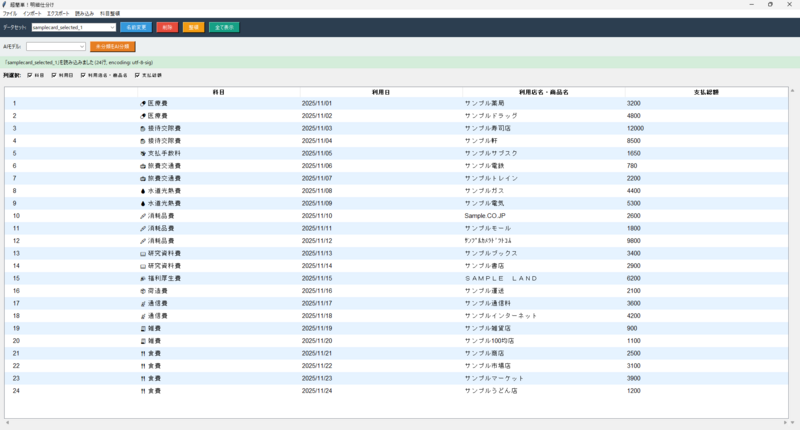800x430 pixels.
Task: Click the 食費 fork icon in row 21
Action: (x=143, y=353)
